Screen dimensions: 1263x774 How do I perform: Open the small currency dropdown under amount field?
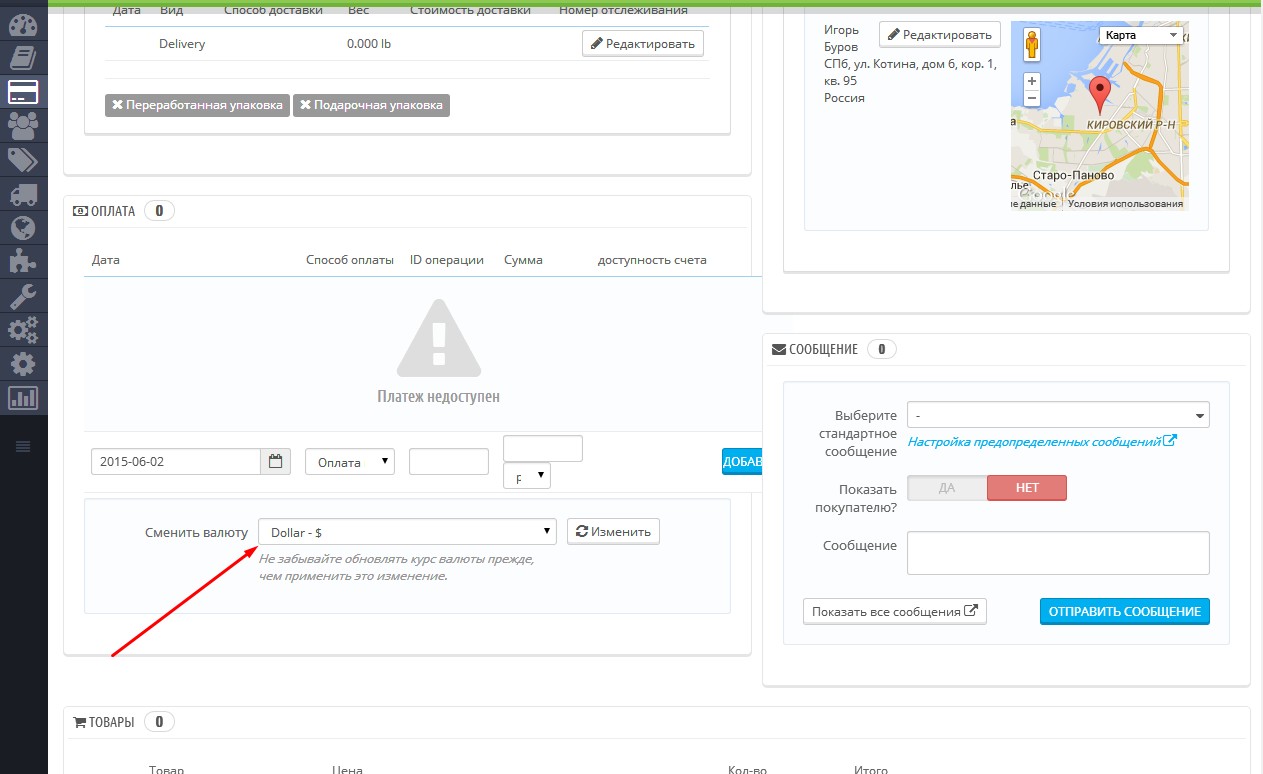click(527, 477)
